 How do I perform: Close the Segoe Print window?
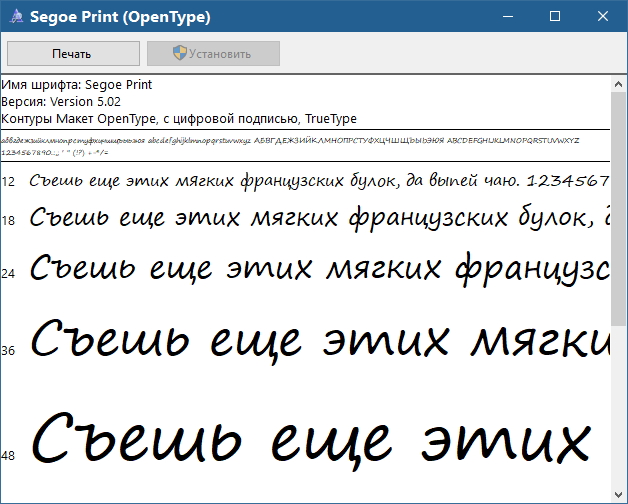(603, 16)
